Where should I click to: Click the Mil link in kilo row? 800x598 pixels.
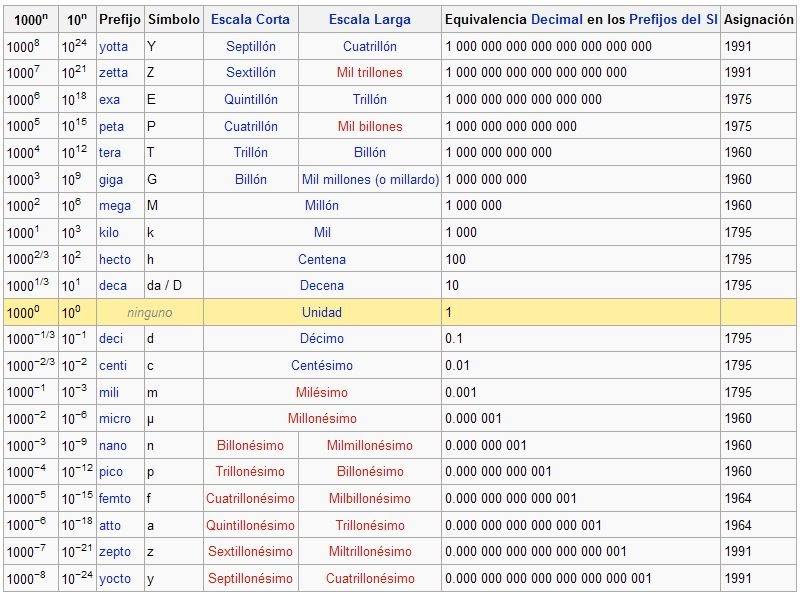pyautogui.click(x=322, y=233)
